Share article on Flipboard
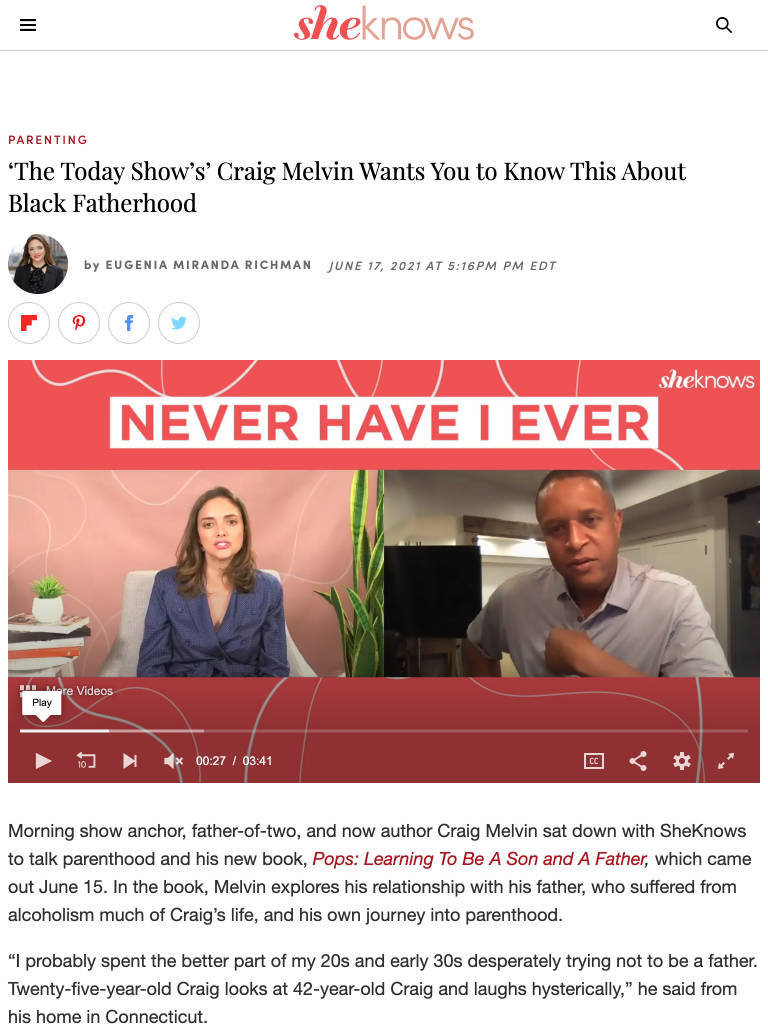768x1024 pixels. tap(29, 323)
